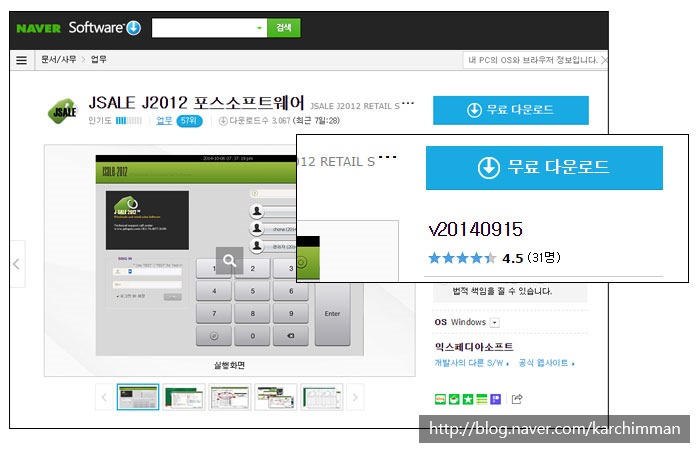Image resolution: width=700 pixels, height=453 pixels.
Task: Show next thumbnails with right arrow
Action: [355, 397]
